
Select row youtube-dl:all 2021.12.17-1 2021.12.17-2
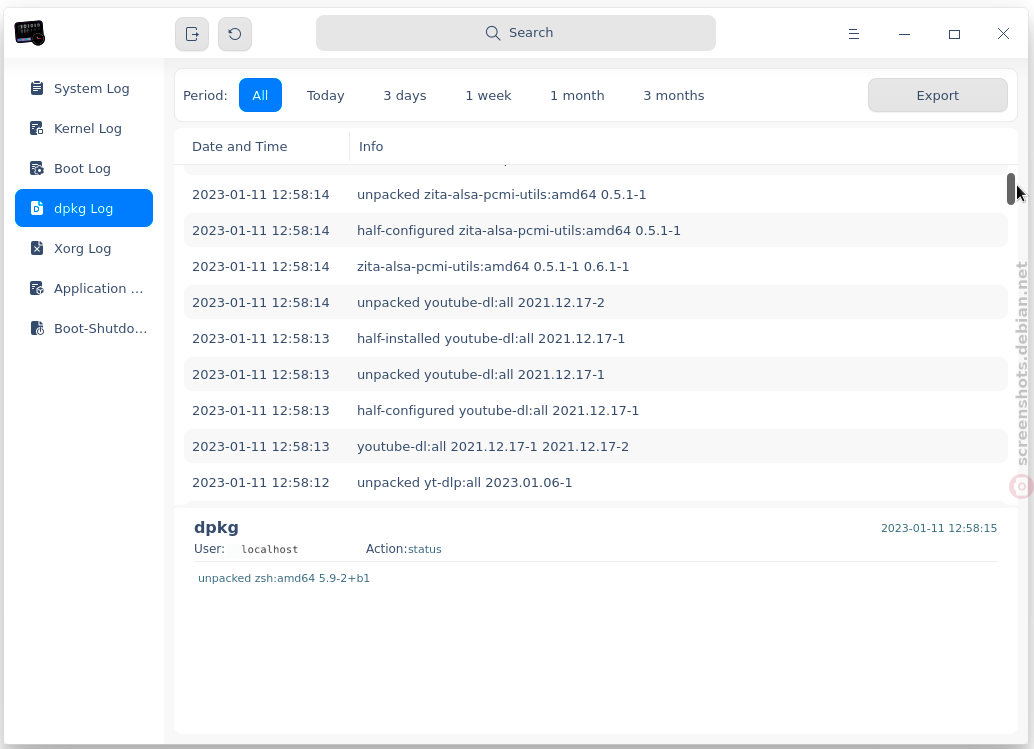click(x=595, y=446)
